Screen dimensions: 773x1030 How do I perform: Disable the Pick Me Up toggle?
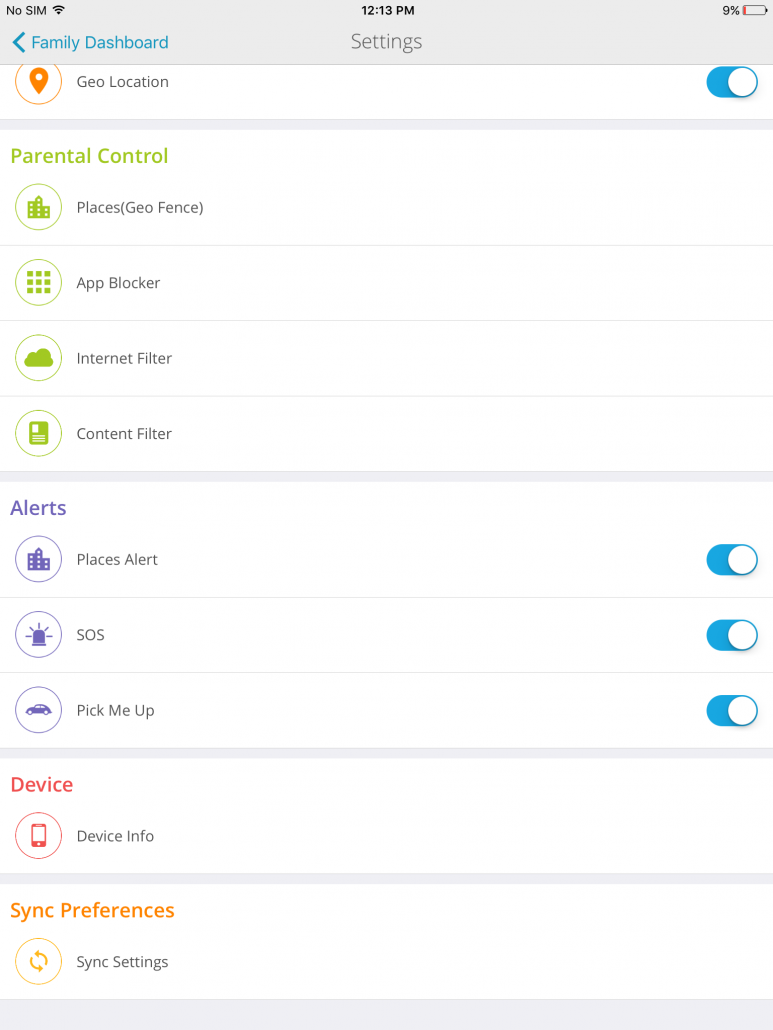tap(731, 710)
